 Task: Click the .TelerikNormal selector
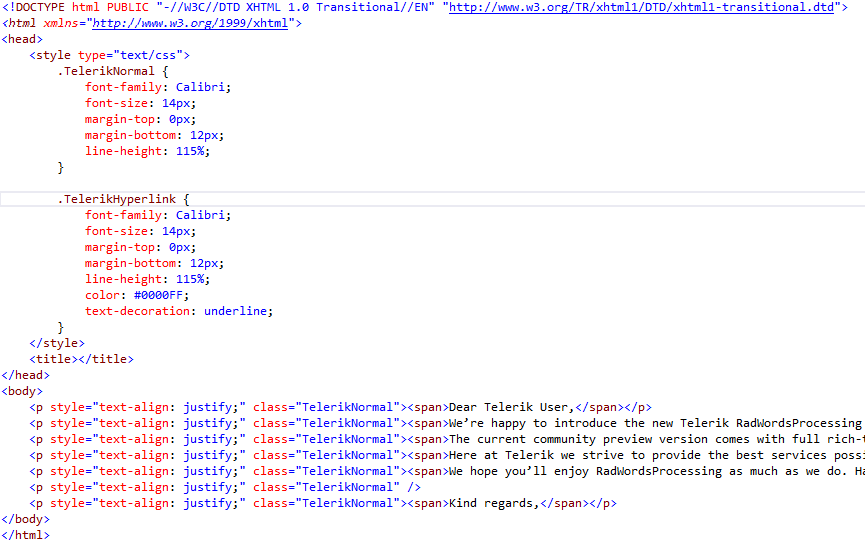point(106,71)
